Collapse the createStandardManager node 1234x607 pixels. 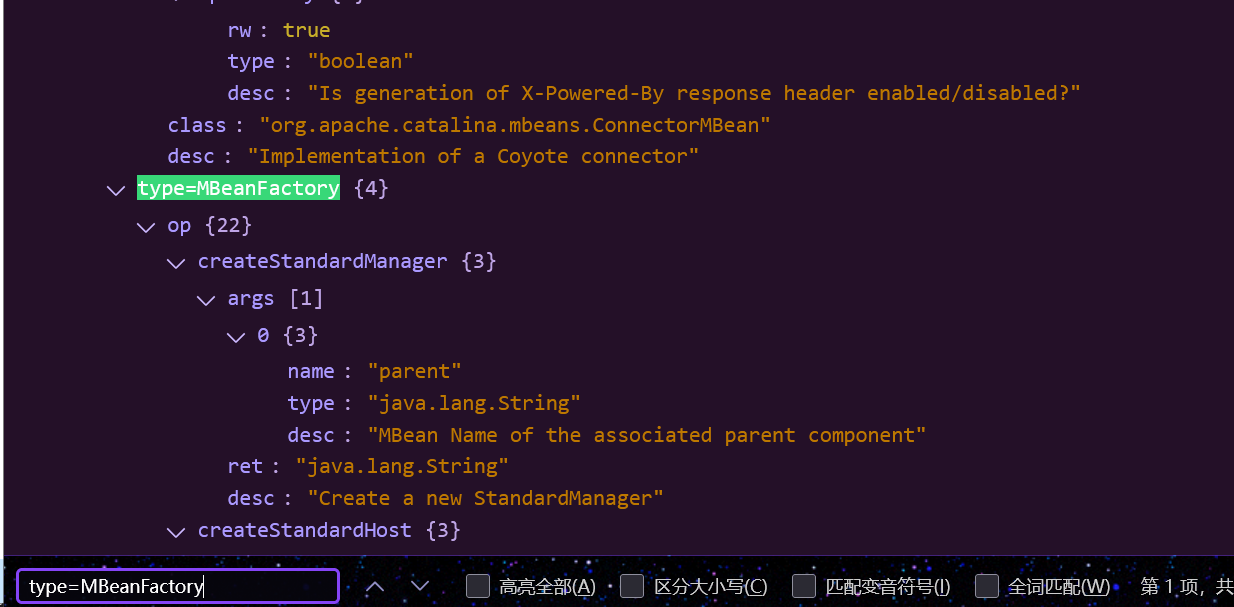[x=176, y=262]
